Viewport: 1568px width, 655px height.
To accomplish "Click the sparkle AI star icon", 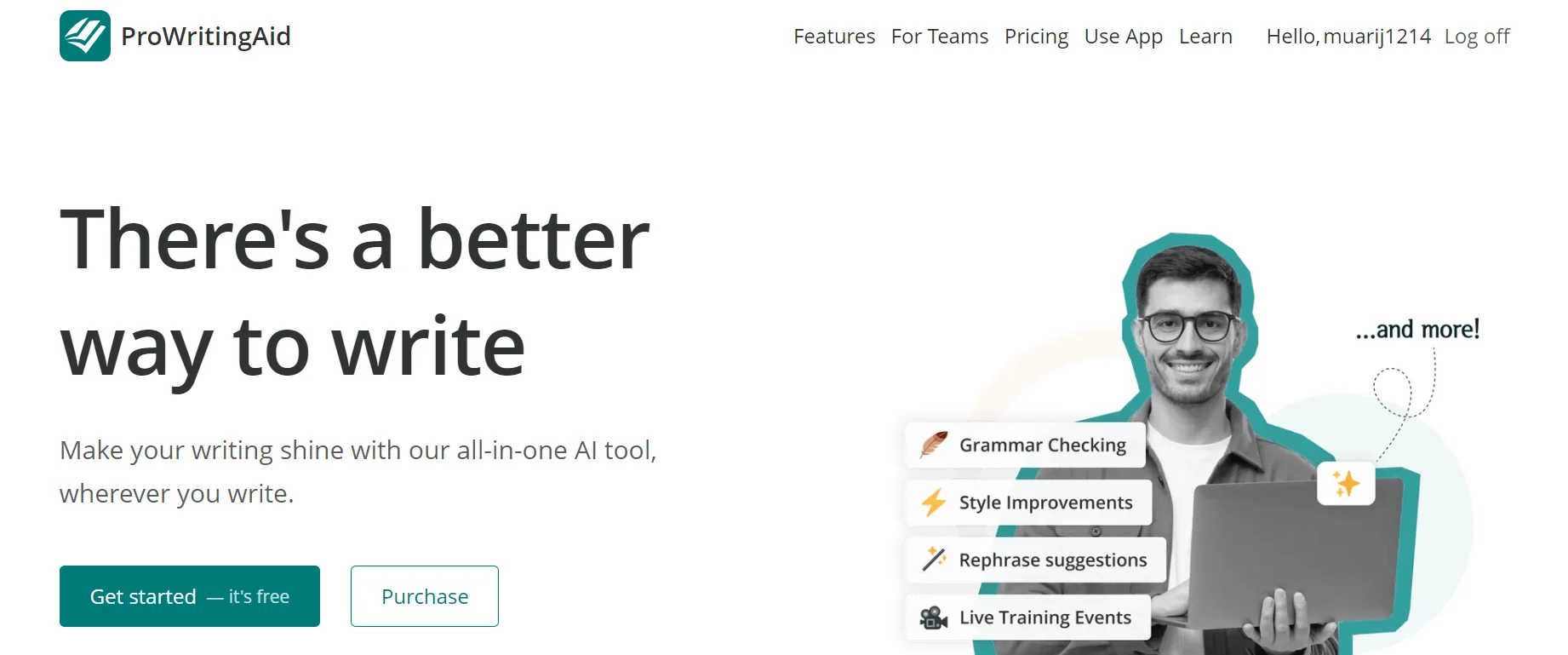I will 1346,483.
